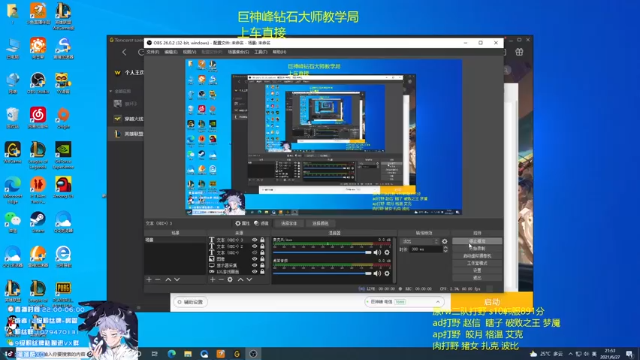Click the yellow 启动 button in WeGame
This screenshot has width=640, height=360.
[x=492, y=302]
